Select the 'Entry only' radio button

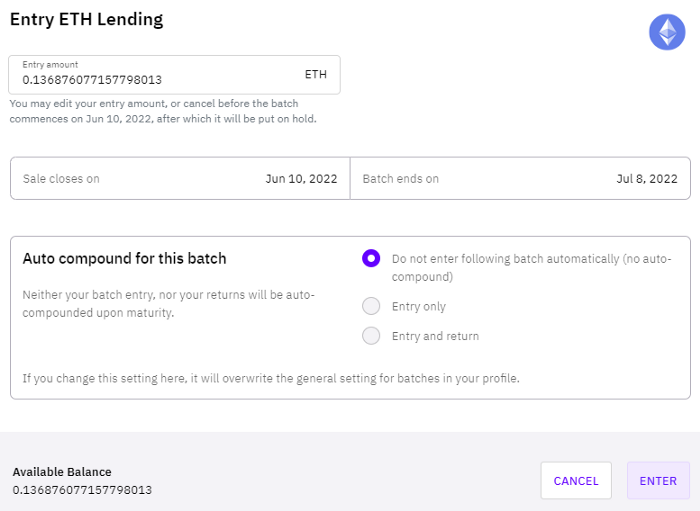[371, 306]
